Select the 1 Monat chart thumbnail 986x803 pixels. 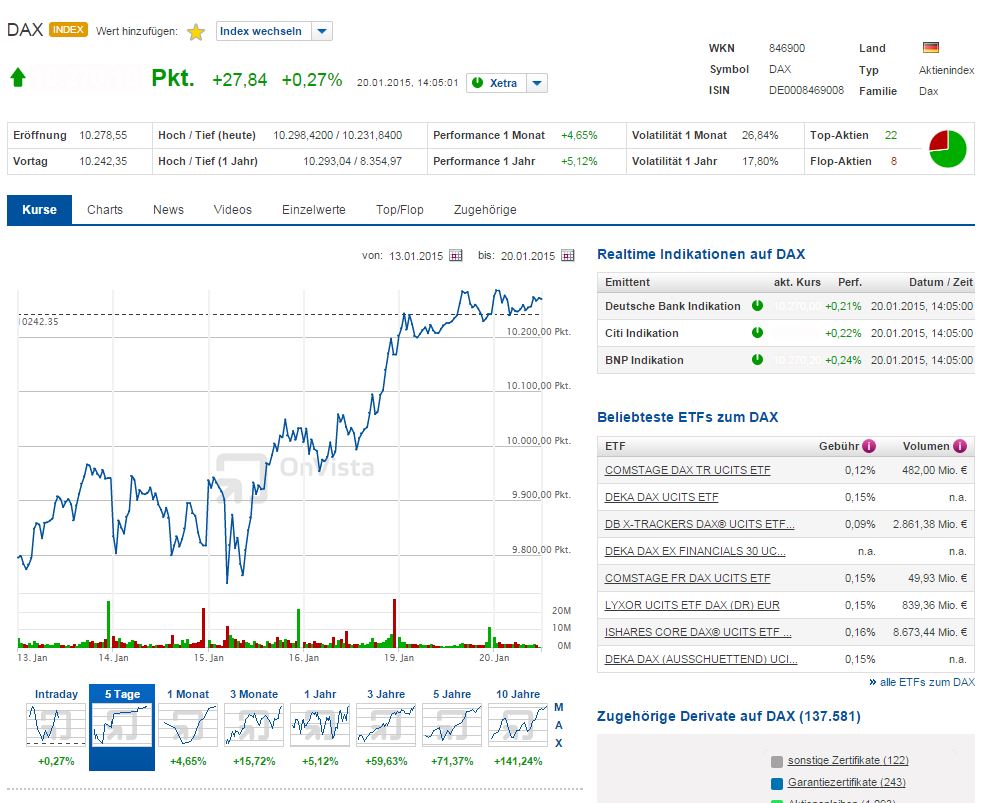click(x=188, y=726)
